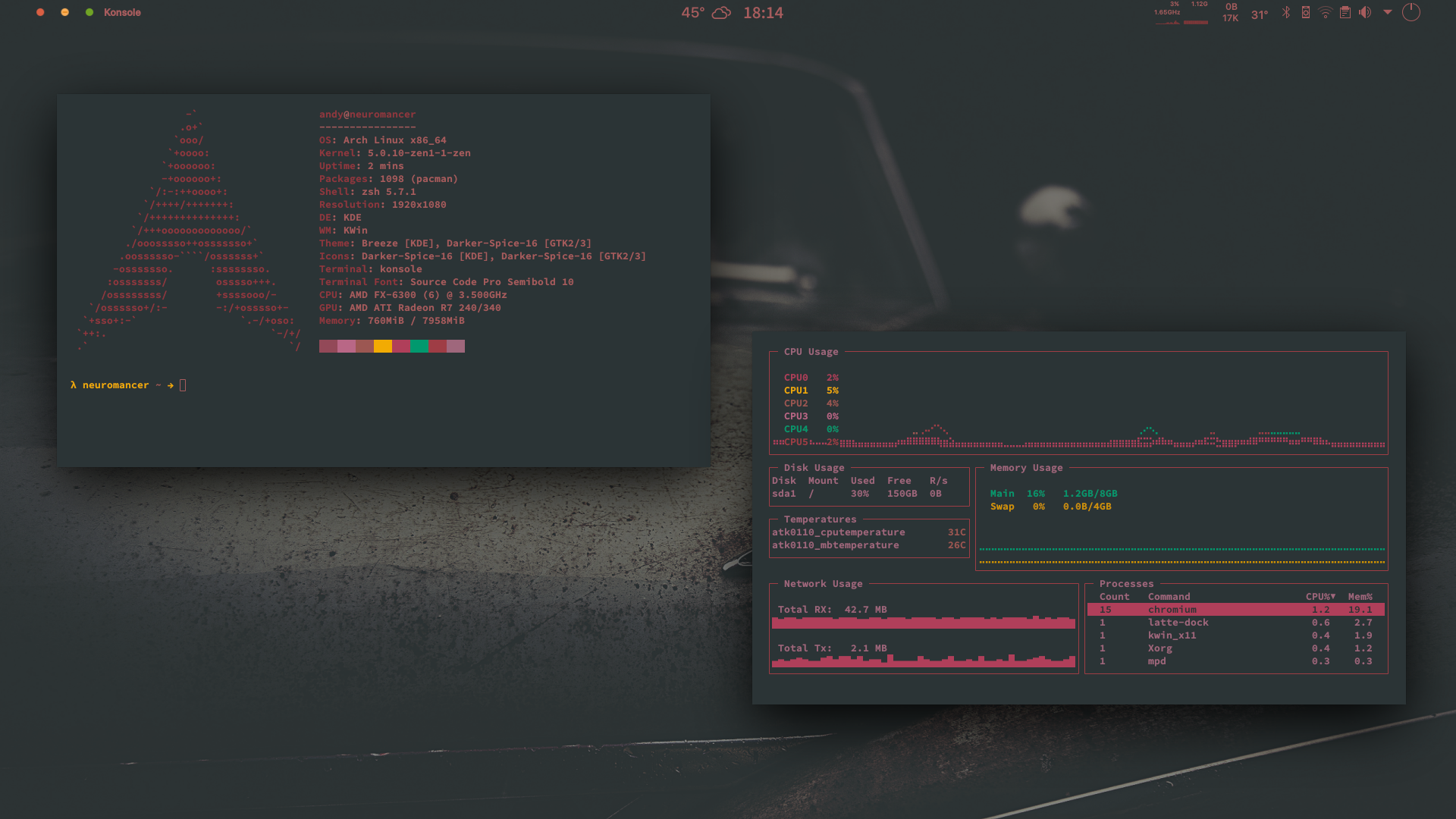Click the Swap 0% memory legend

(x=1050, y=507)
